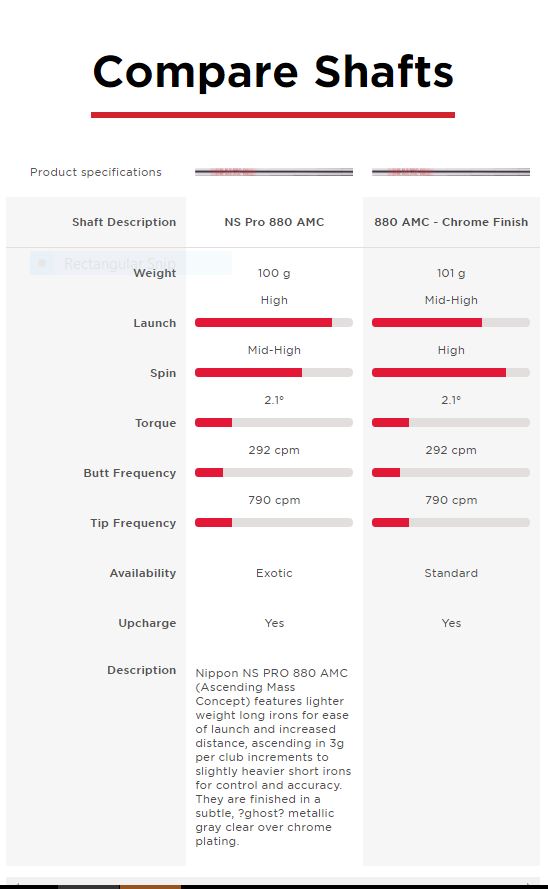Click the Launch bar for NS Pro 880 AMC

click(x=274, y=323)
